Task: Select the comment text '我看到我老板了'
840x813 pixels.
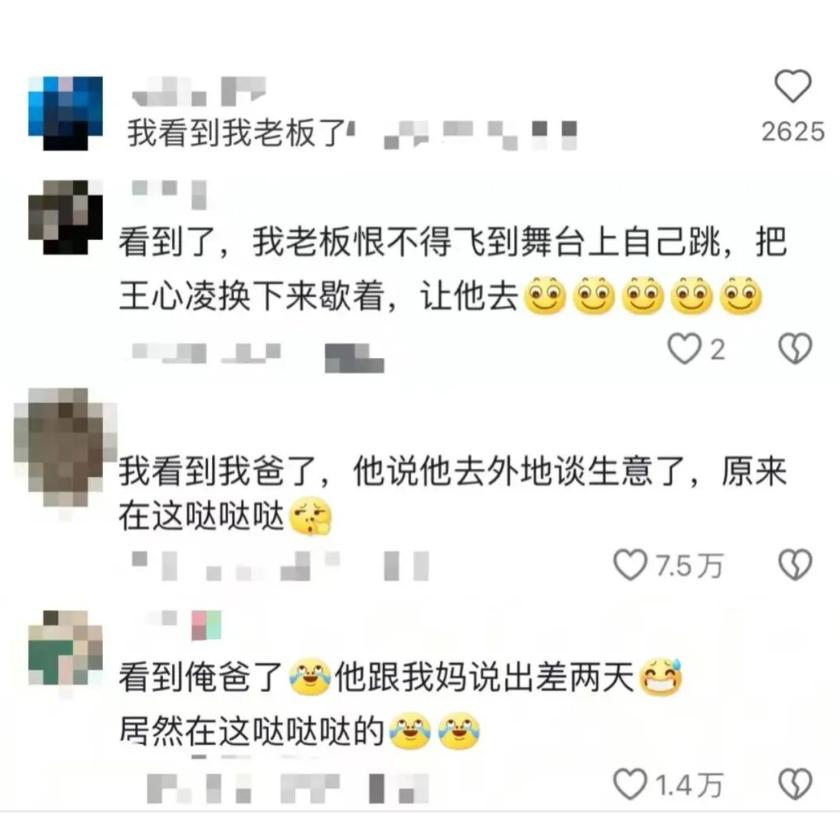Action: tap(238, 133)
